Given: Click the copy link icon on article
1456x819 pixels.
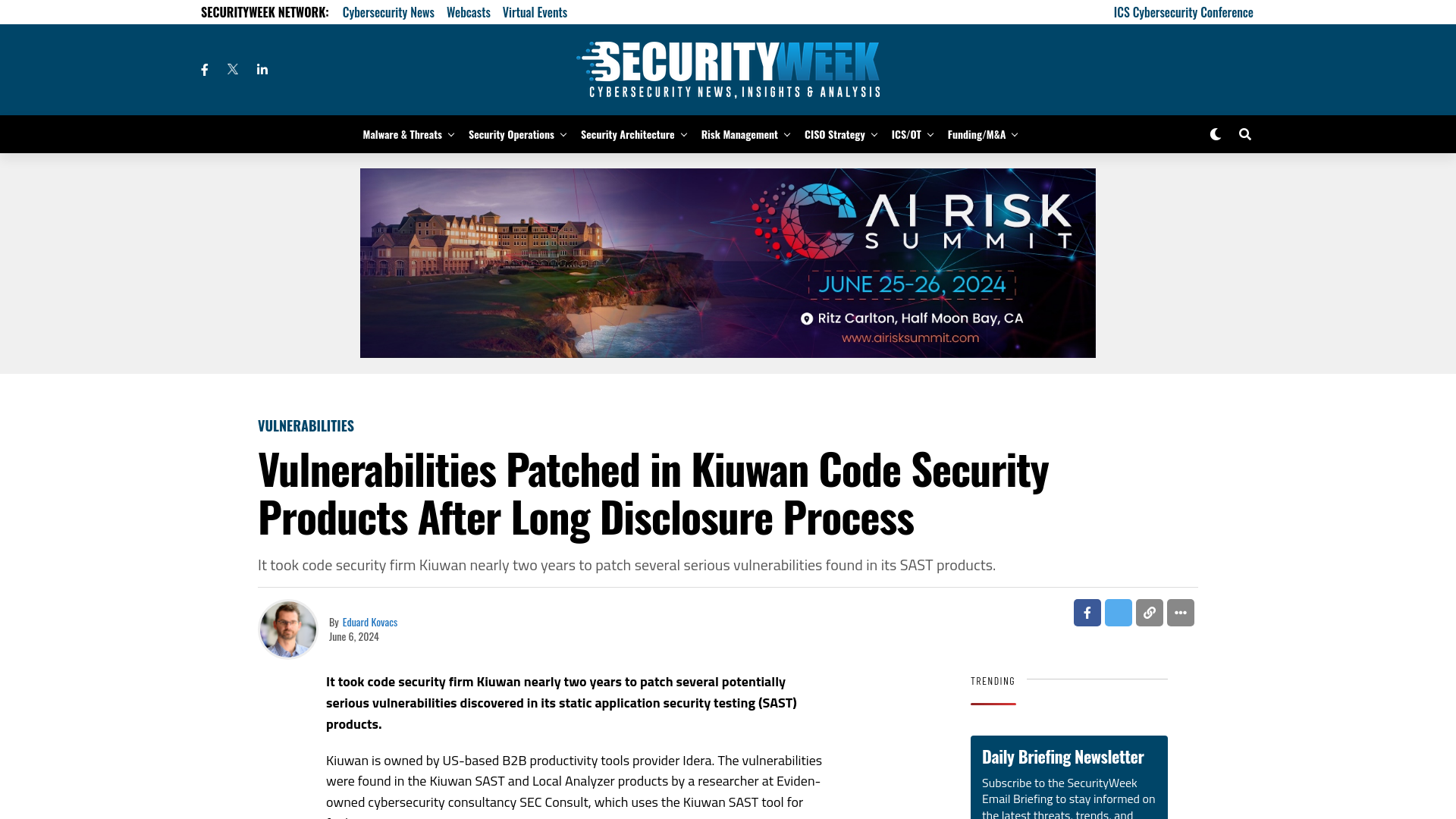Looking at the screenshot, I should (1149, 612).
